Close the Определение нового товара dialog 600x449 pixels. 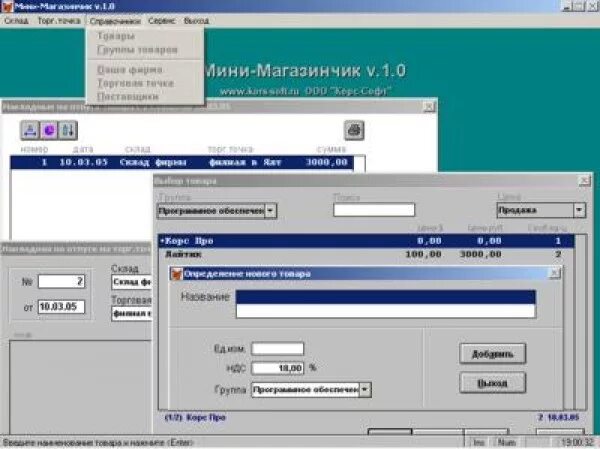click(554, 273)
